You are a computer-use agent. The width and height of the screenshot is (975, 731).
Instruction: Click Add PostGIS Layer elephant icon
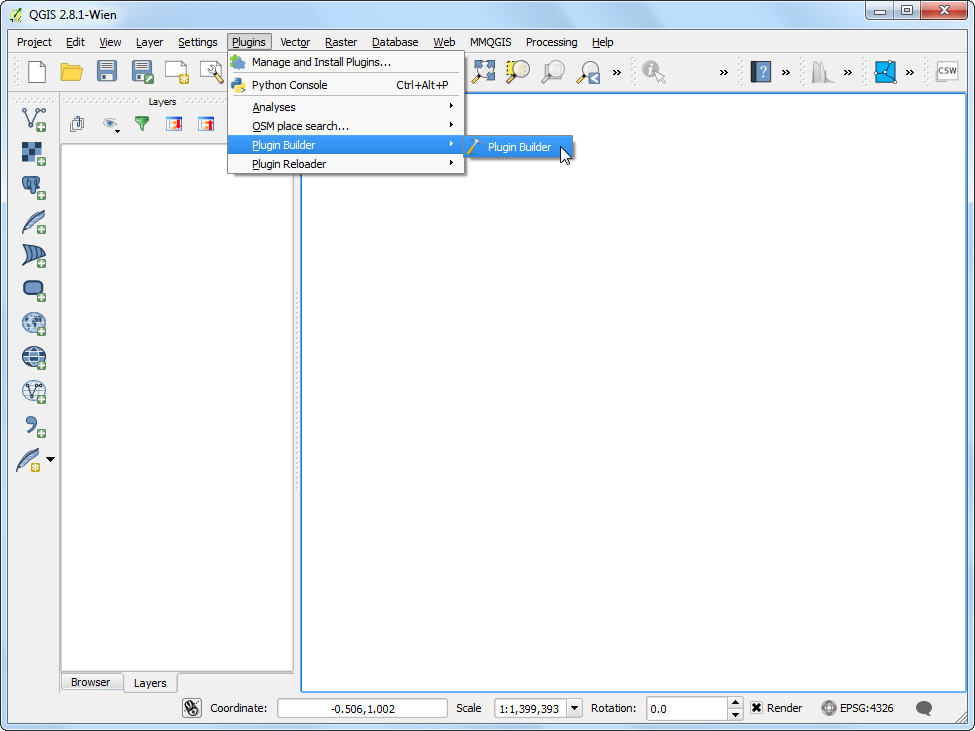click(34, 187)
